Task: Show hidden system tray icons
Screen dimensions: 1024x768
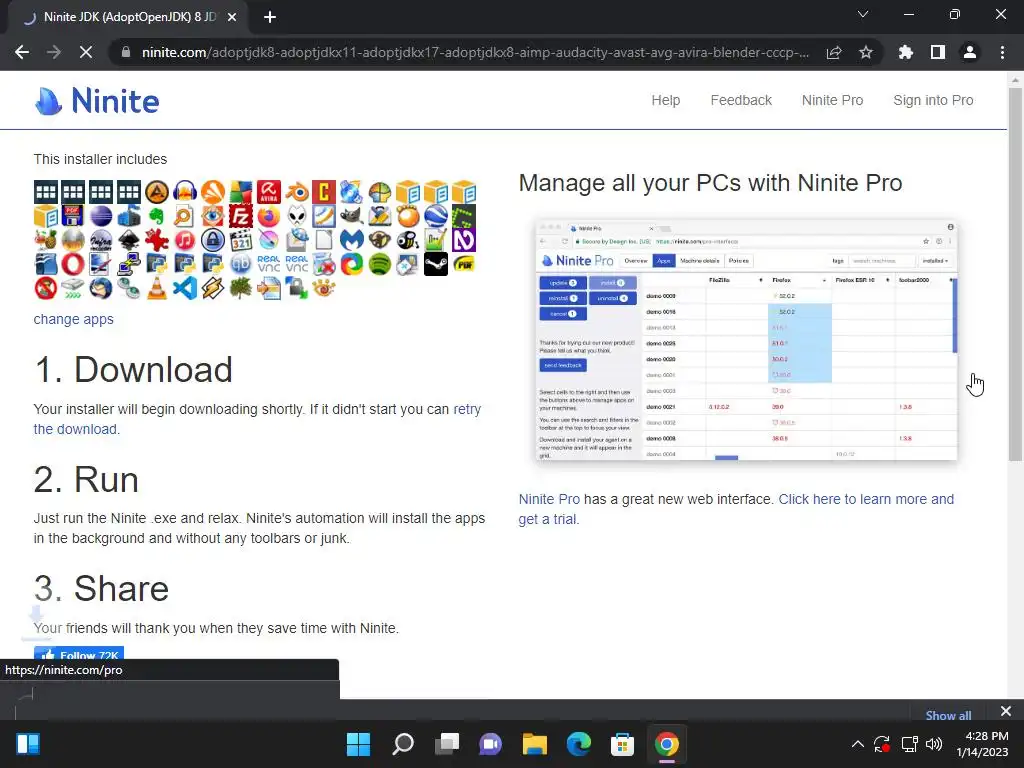Action: (857, 744)
